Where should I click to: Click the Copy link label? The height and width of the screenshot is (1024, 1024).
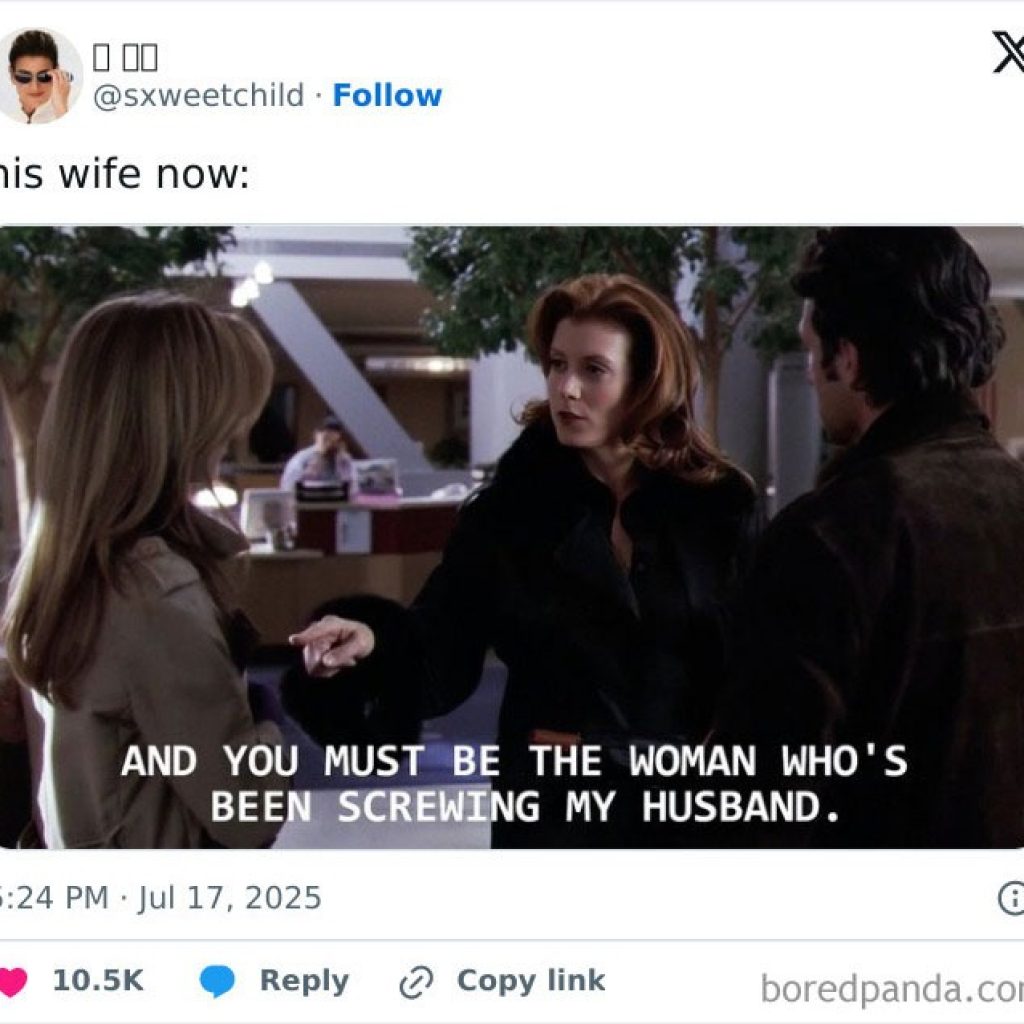pyautogui.click(x=531, y=980)
